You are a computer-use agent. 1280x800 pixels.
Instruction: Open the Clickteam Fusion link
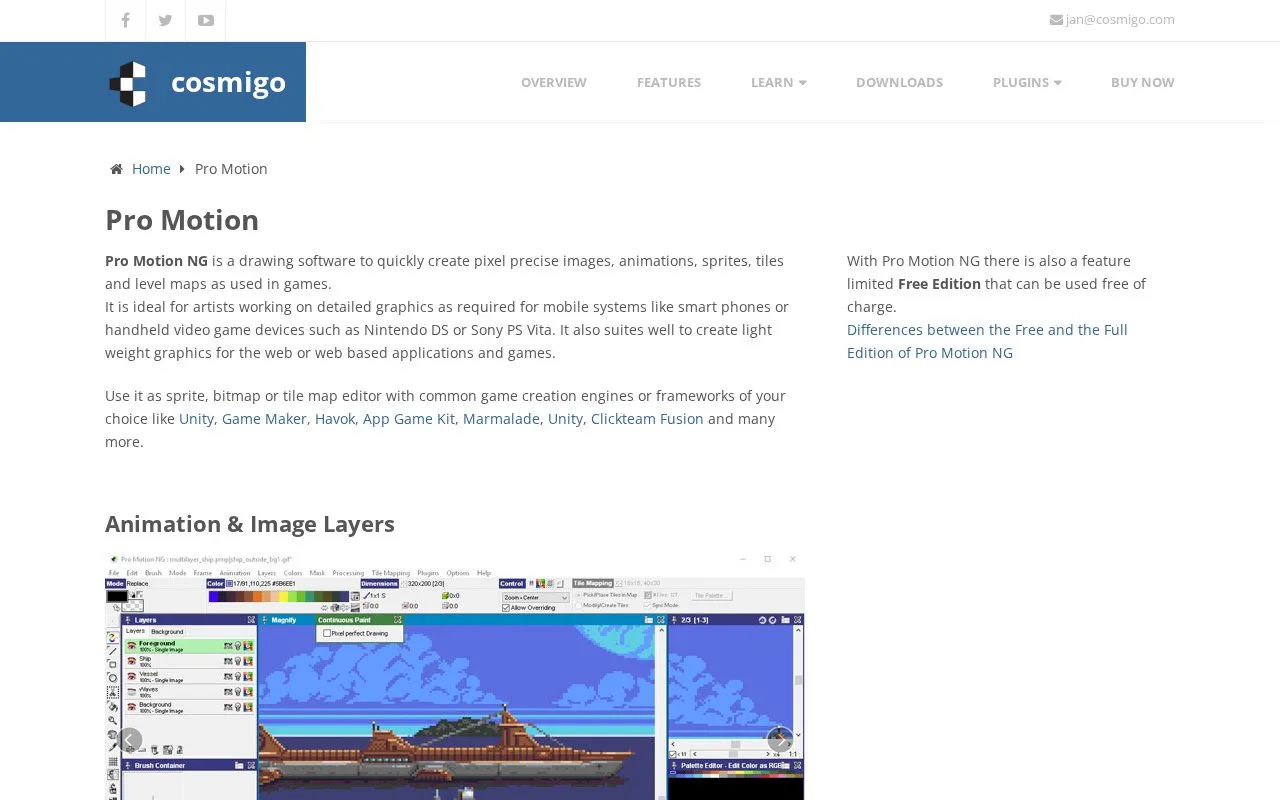[x=647, y=419]
